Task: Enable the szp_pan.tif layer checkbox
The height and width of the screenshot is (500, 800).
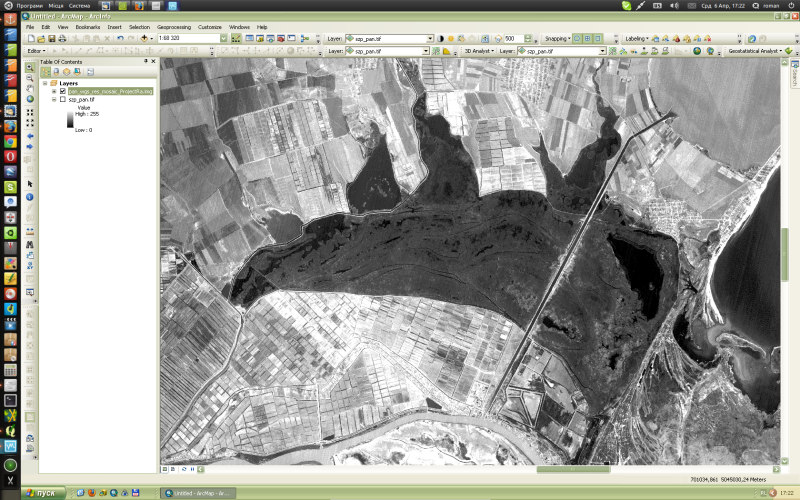Action: point(62,100)
